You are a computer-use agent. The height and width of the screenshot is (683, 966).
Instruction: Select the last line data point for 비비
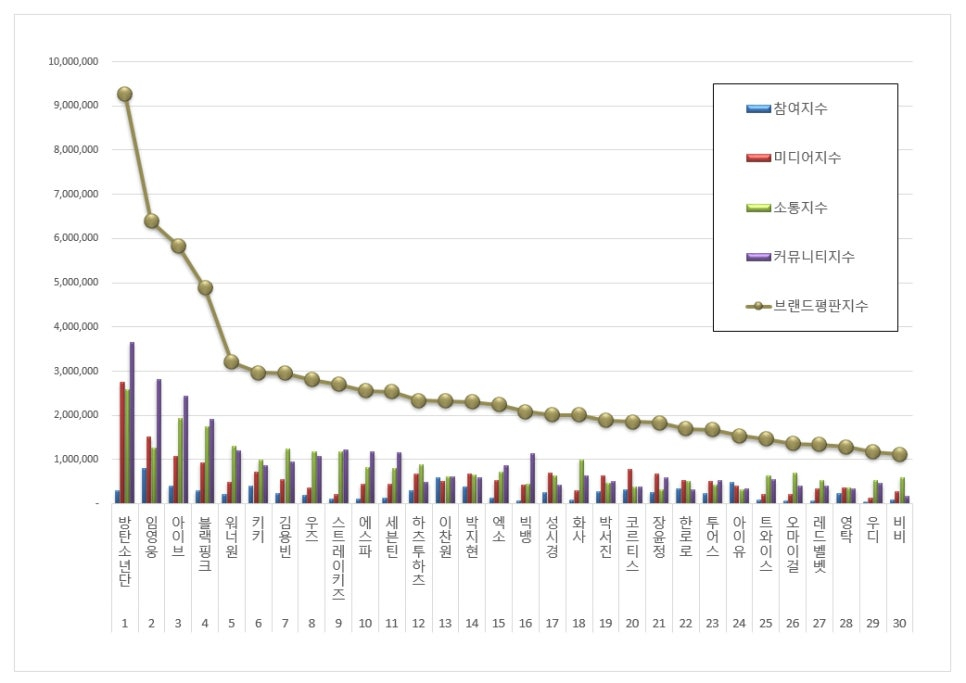pos(899,454)
